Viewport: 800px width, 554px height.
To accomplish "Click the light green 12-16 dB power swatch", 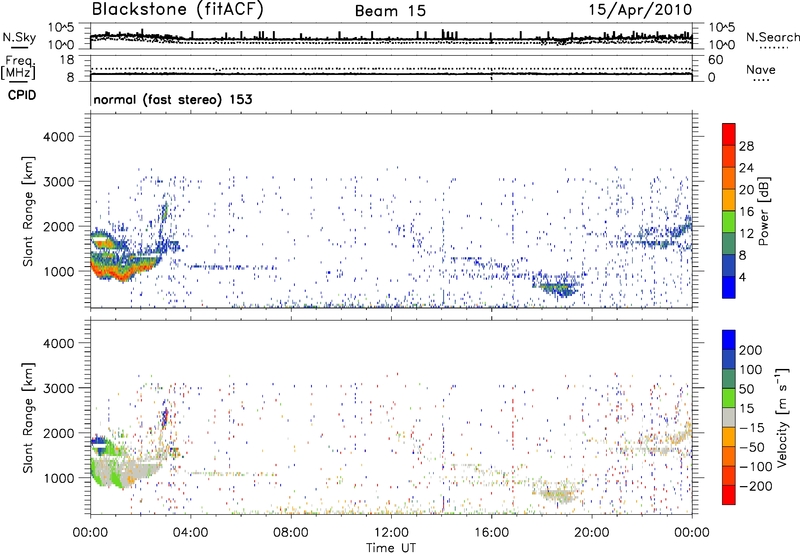I will (729, 221).
